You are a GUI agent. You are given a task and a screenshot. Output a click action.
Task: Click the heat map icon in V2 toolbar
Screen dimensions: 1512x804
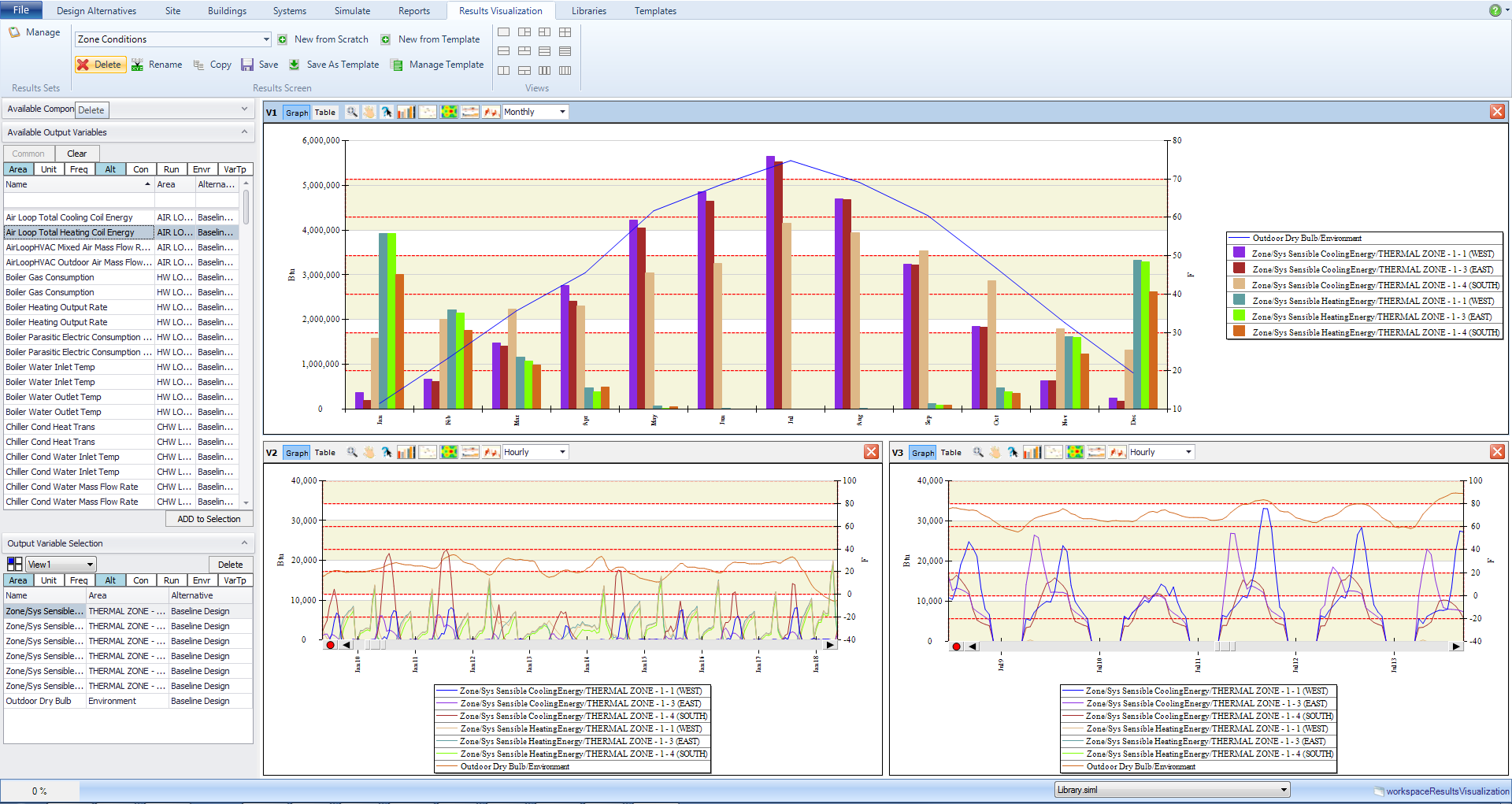click(449, 452)
